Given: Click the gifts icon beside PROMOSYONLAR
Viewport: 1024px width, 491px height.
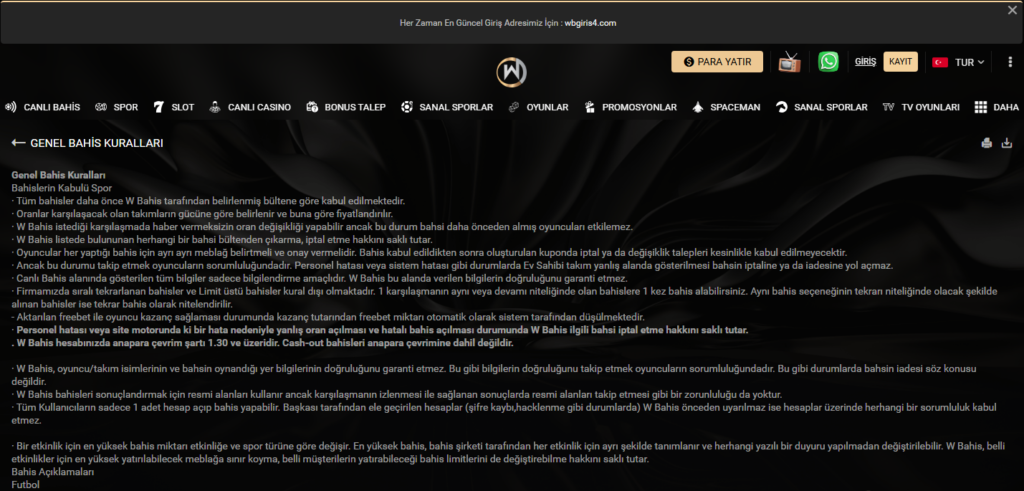Looking at the screenshot, I should [x=590, y=107].
